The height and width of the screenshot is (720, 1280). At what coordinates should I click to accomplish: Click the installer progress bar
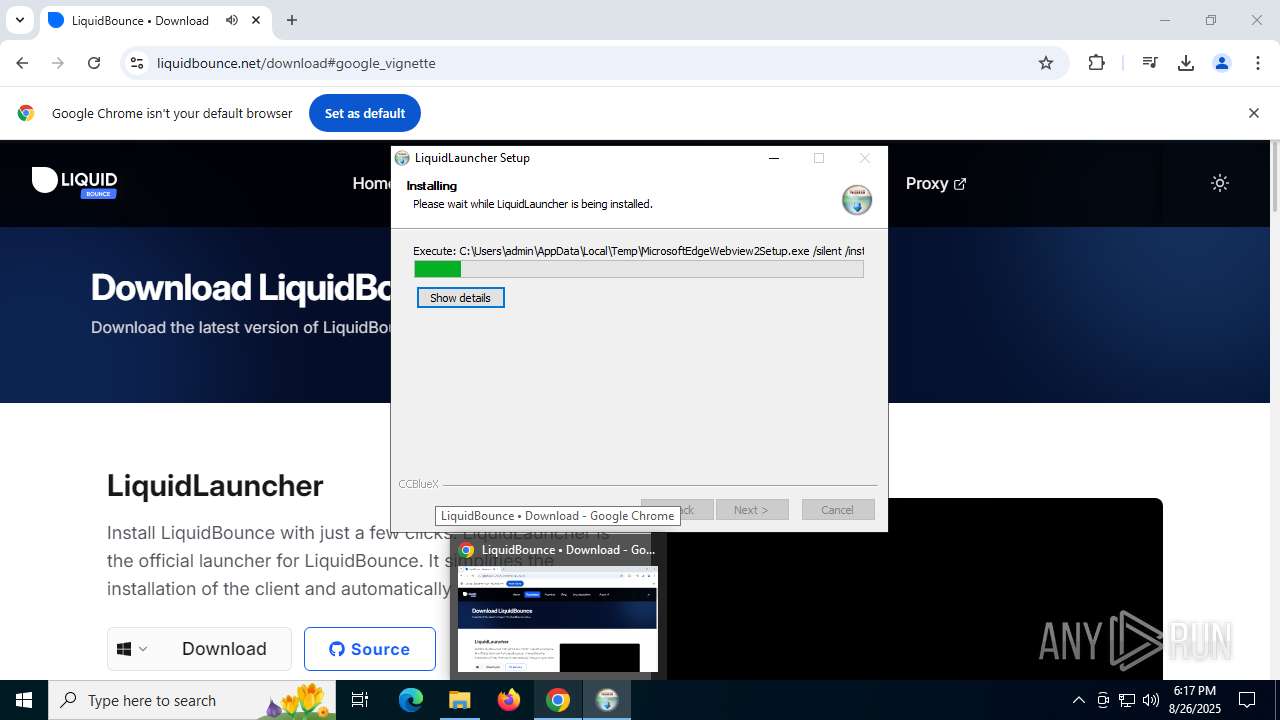pos(639,269)
